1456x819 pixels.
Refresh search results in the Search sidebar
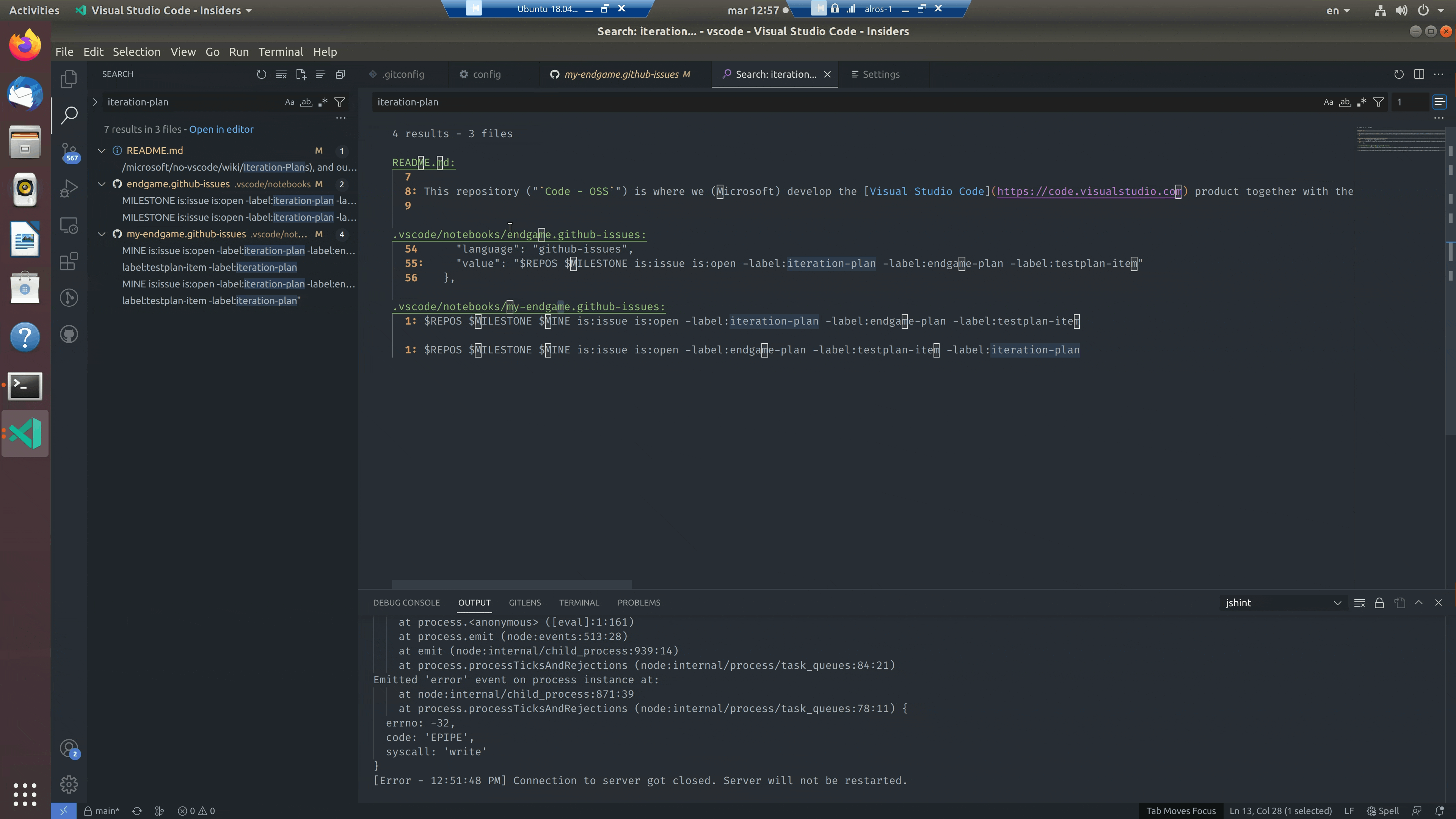coord(261,74)
